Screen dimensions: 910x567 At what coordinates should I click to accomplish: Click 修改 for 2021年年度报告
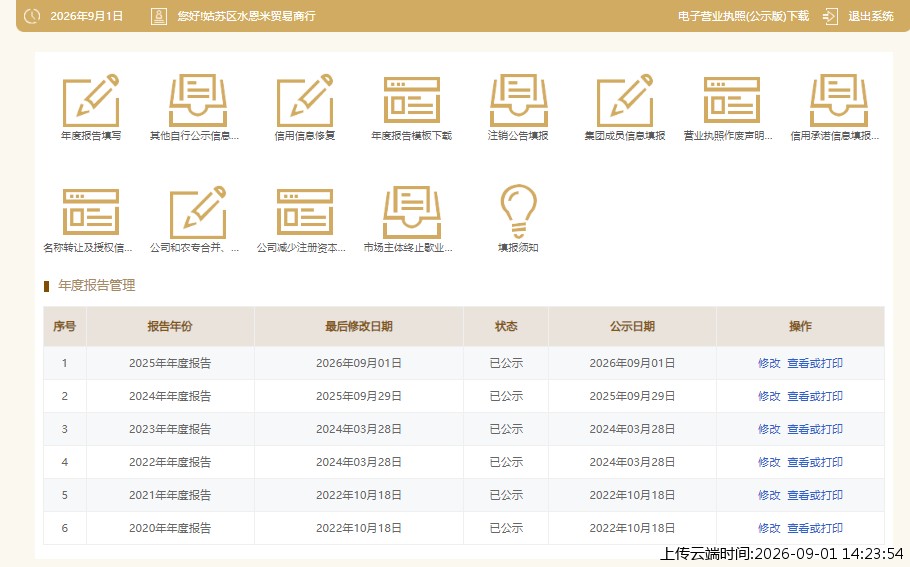pyautogui.click(x=769, y=496)
